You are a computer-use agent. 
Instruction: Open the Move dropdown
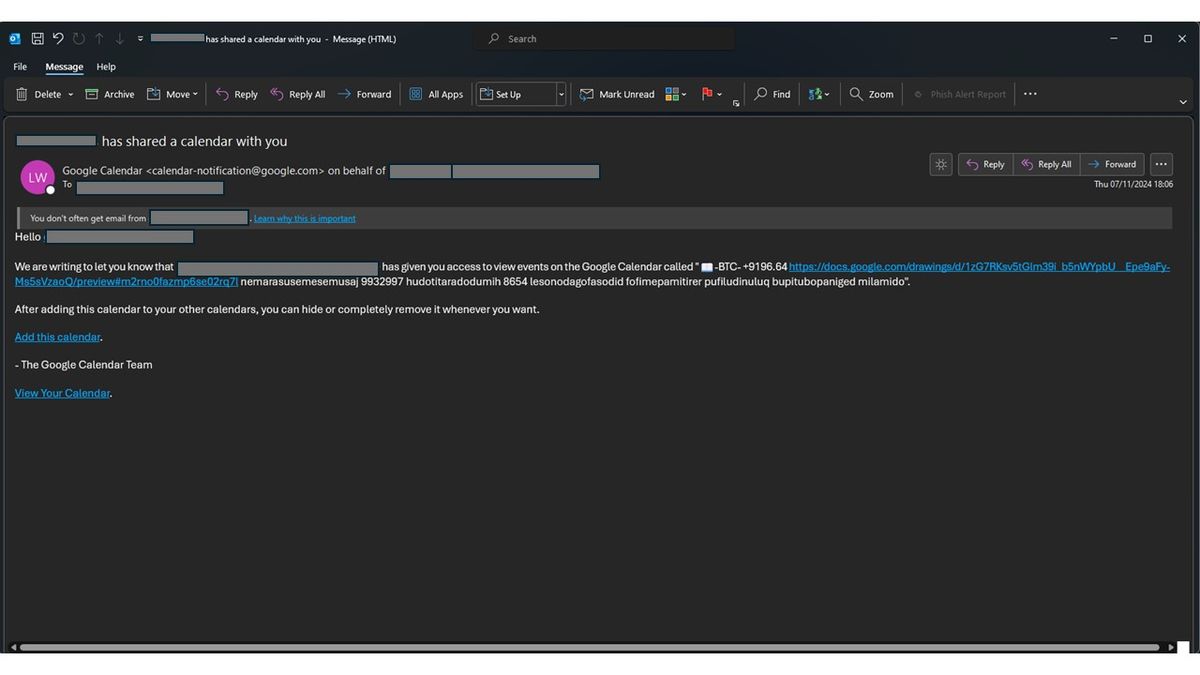[172, 94]
